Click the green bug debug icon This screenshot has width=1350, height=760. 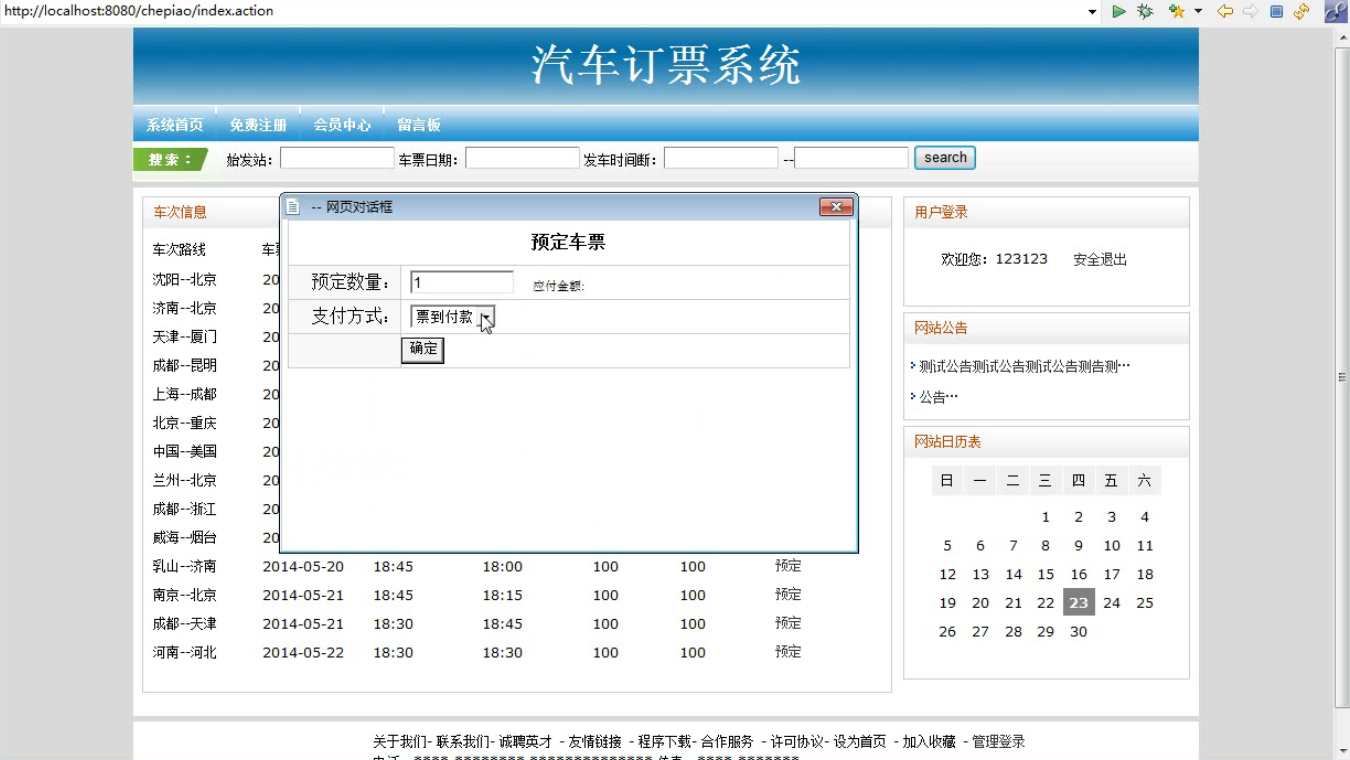(x=1145, y=11)
